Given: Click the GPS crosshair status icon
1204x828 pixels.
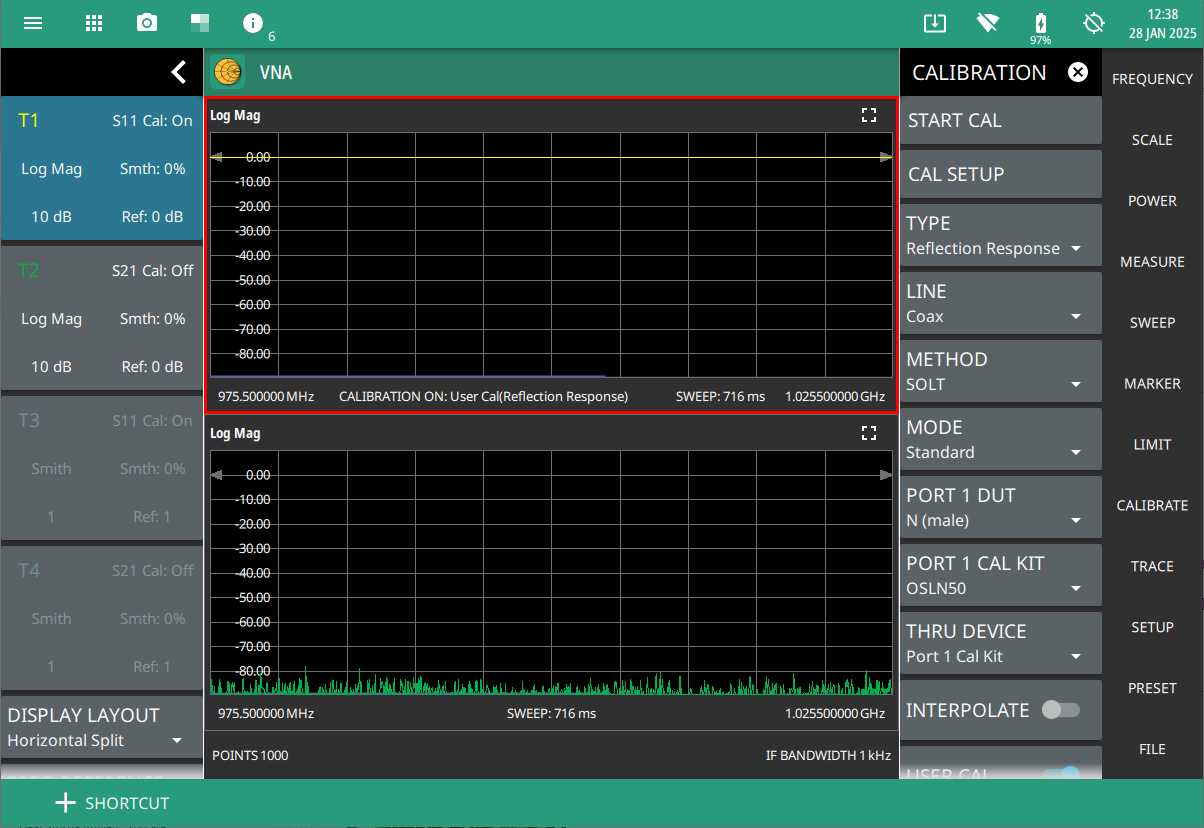Looking at the screenshot, I should click(1093, 23).
